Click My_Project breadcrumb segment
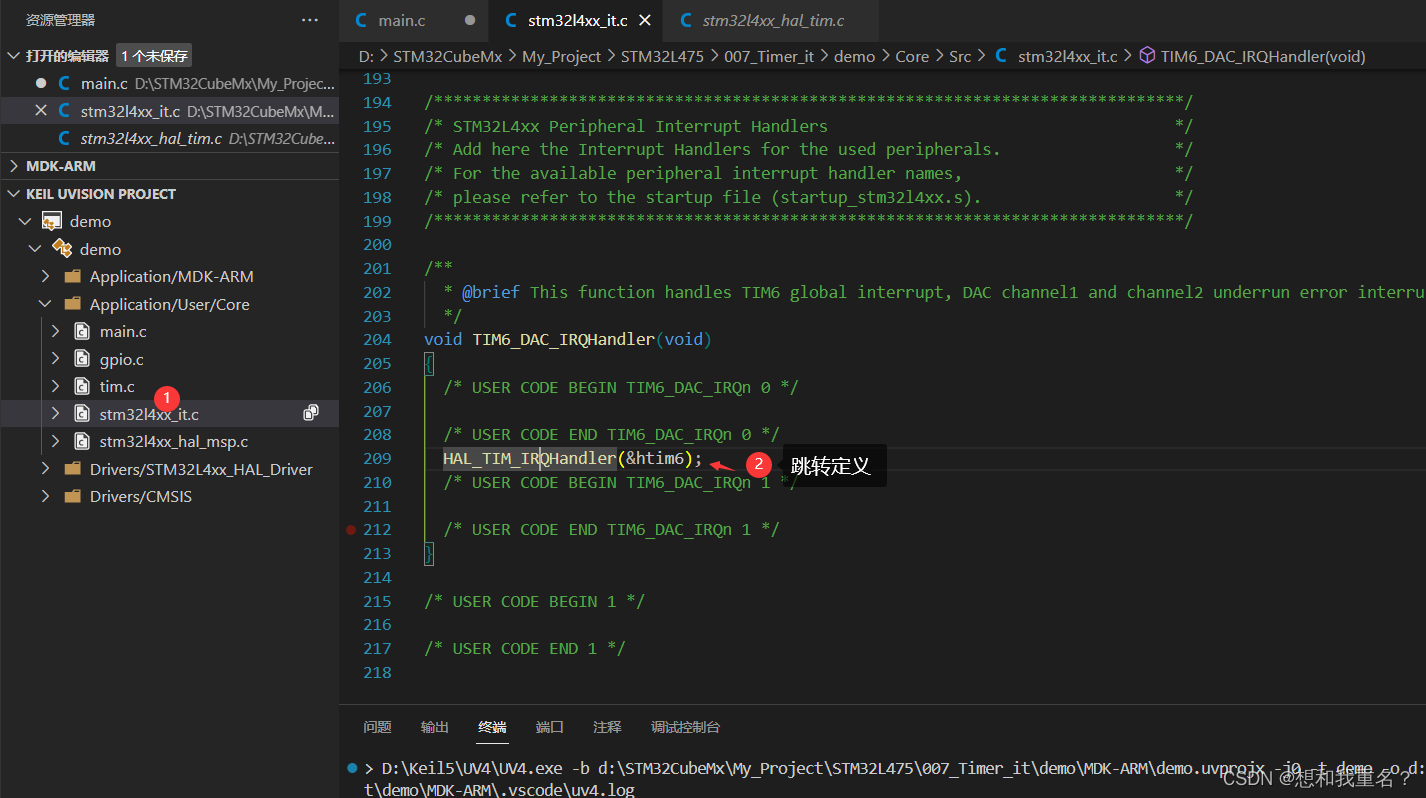1426x798 pixels. (x=561, y=57)
